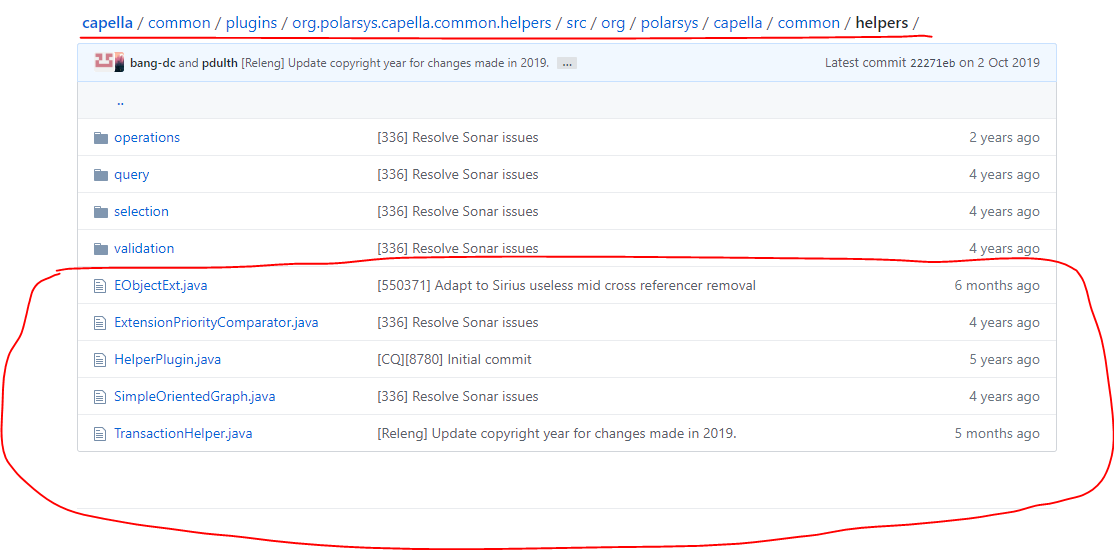Click the selection folder icon
This screenshot has height=550, width=1114.
point(101,212)
